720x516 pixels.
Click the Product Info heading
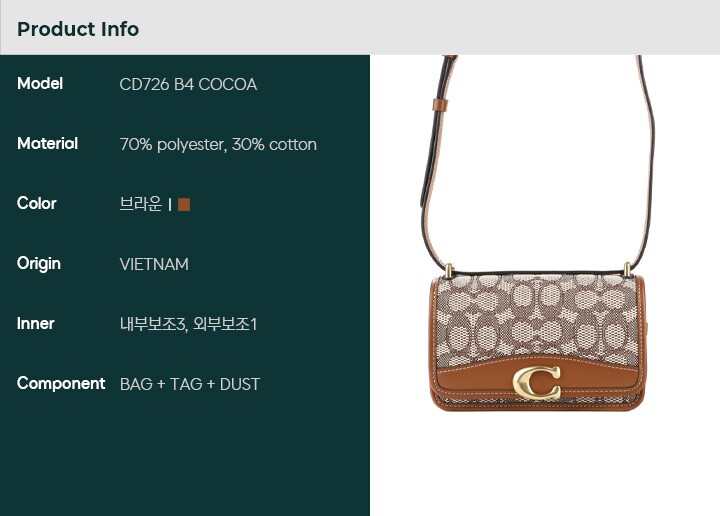tap(78, 29)
